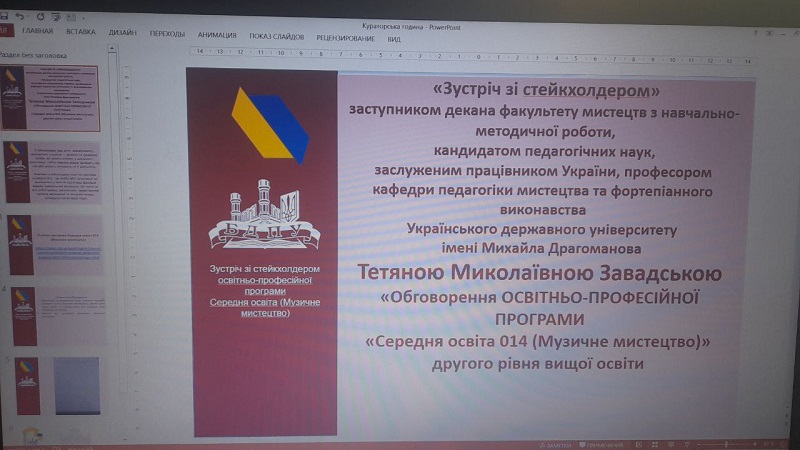Viewport: 800px width, 450px height.
Task: Select section header 'Раздел без заголовка'
Action: coord(34,55)
